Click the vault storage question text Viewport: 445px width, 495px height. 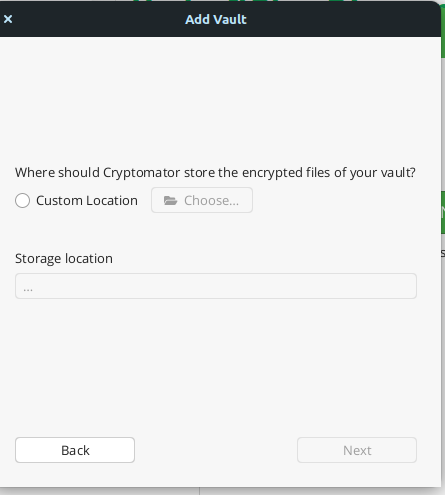[x=215, y=173]
